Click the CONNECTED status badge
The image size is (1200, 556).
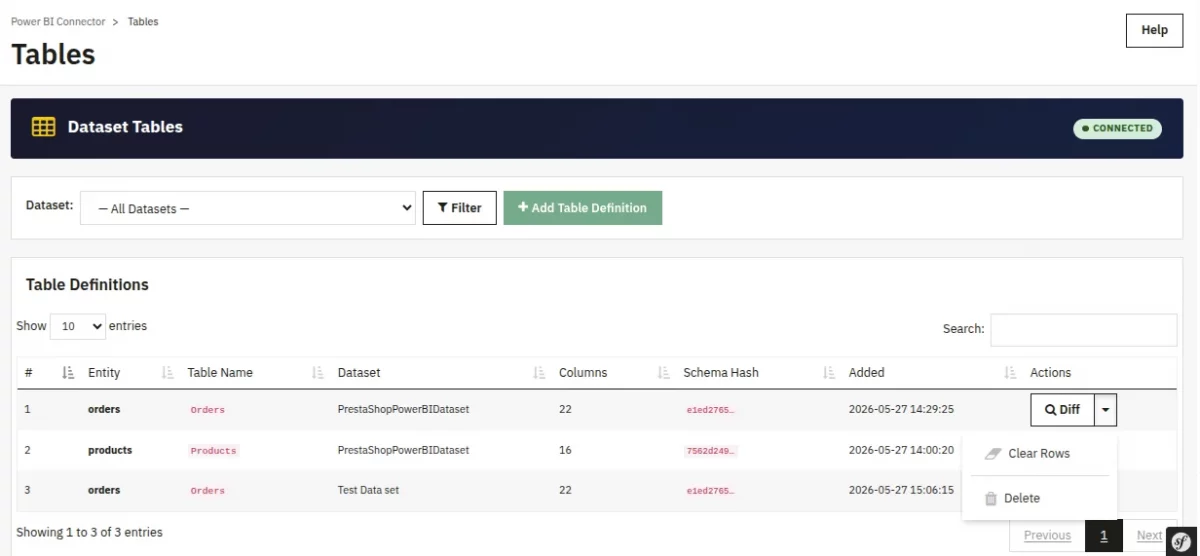tap(1117, 128)
